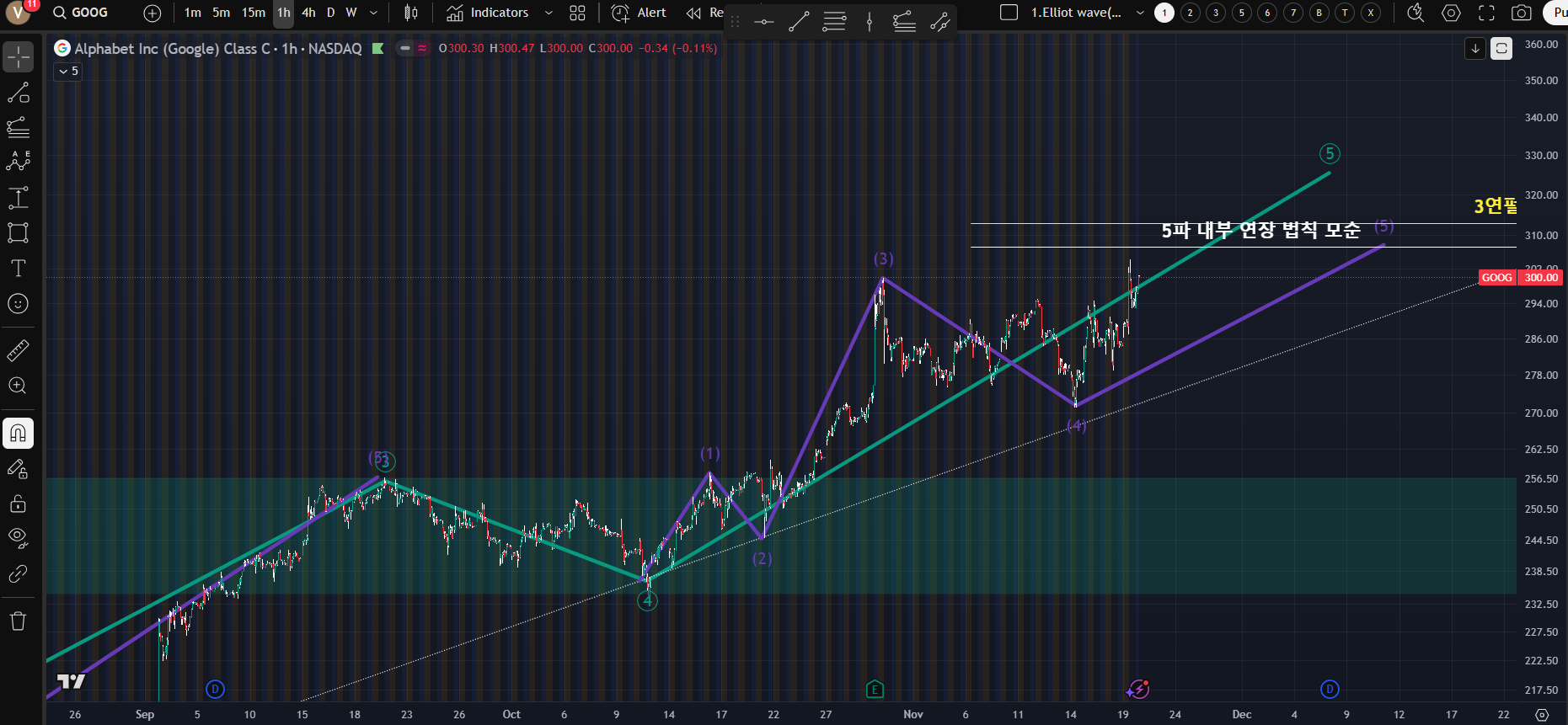The width and height of the screenshot is (1568, 725).
Task: Switch to the 4h timeframe
Action: (308, 13)
